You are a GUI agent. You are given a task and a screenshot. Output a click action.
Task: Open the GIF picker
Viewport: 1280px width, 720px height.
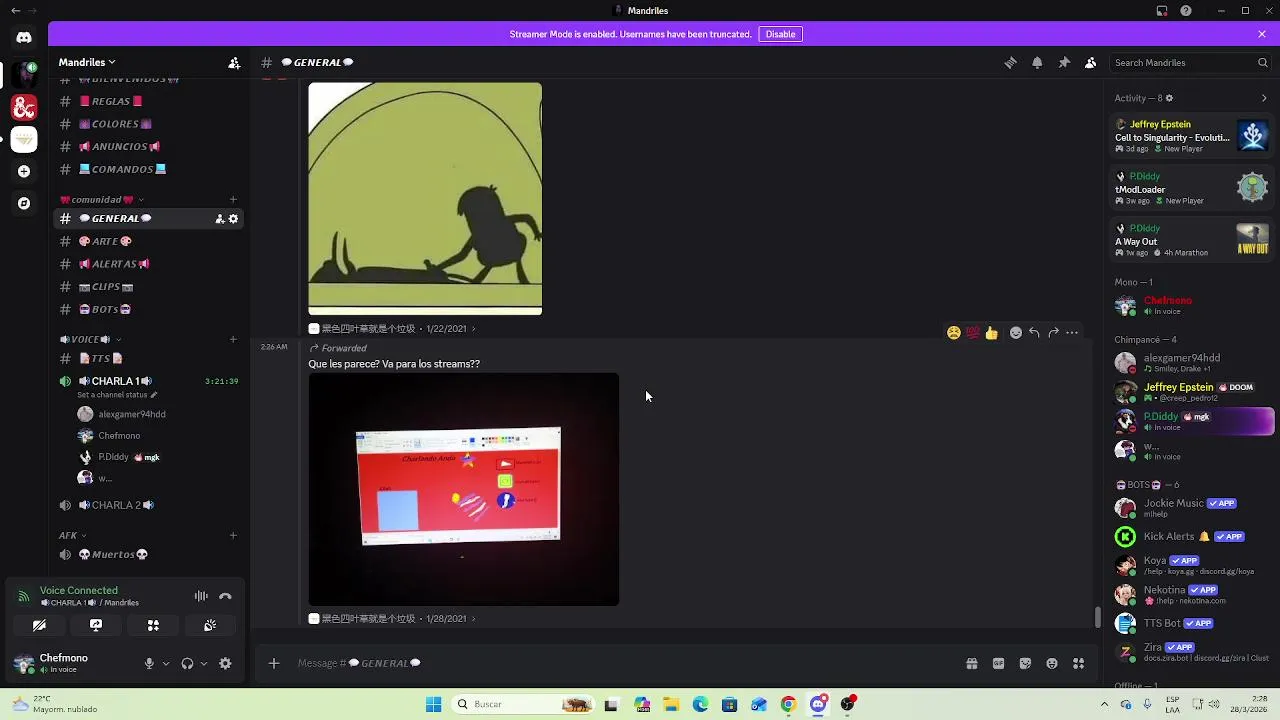coord(998,663)
